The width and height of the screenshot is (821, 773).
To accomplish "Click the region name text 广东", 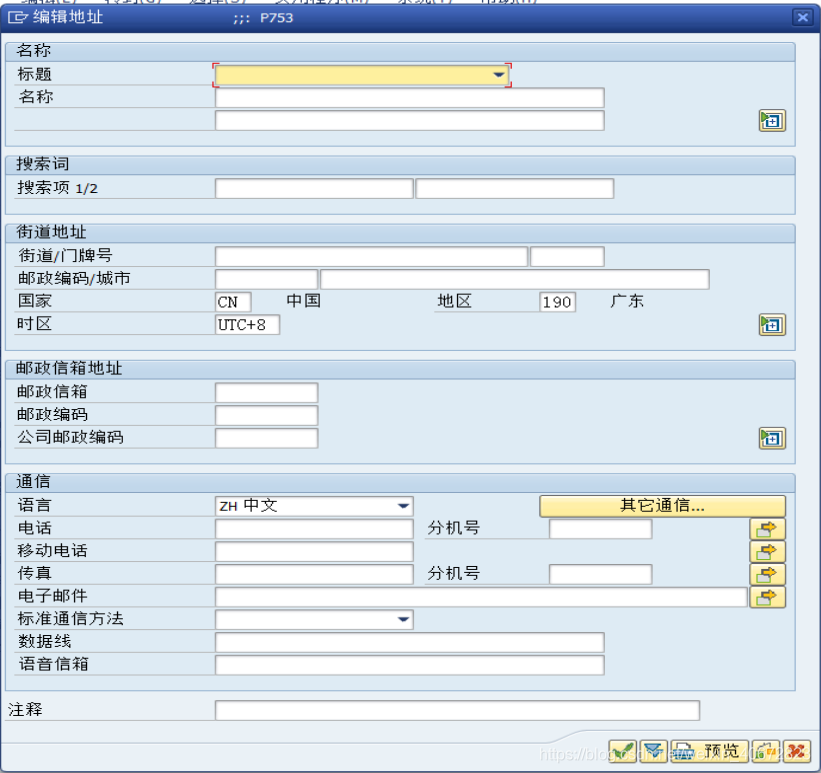I will 627,301.
